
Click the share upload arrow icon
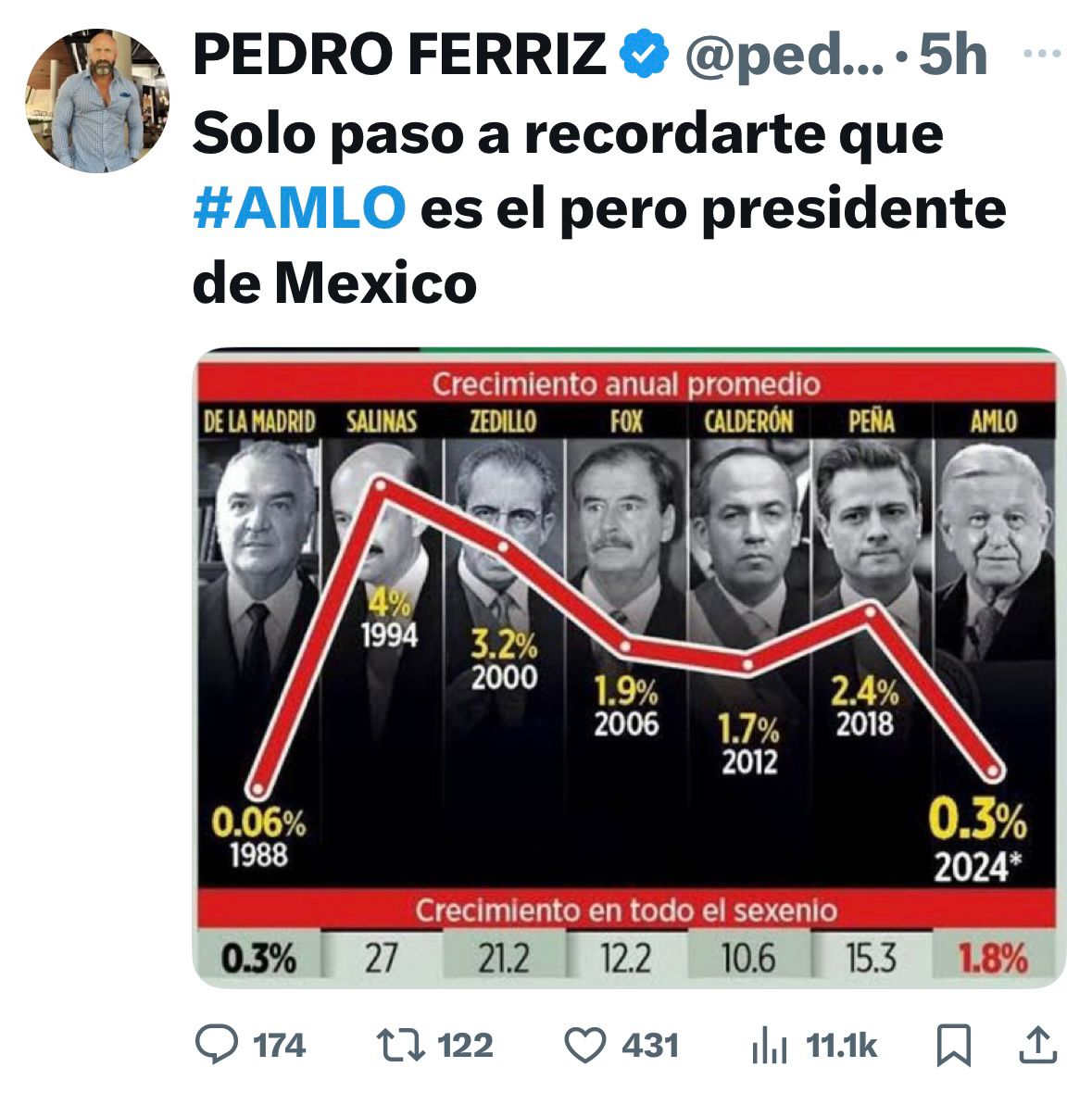pos(1037,1046)
